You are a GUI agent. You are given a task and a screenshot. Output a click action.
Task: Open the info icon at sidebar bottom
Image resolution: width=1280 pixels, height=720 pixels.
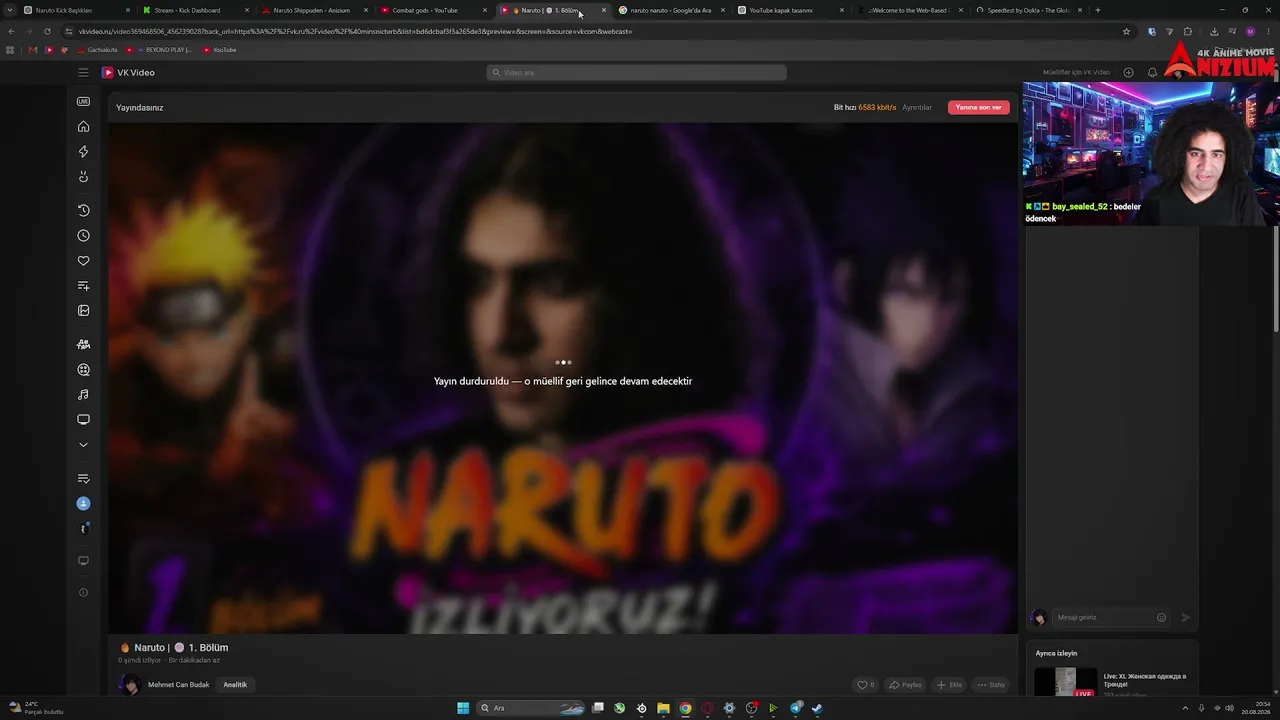84,593
